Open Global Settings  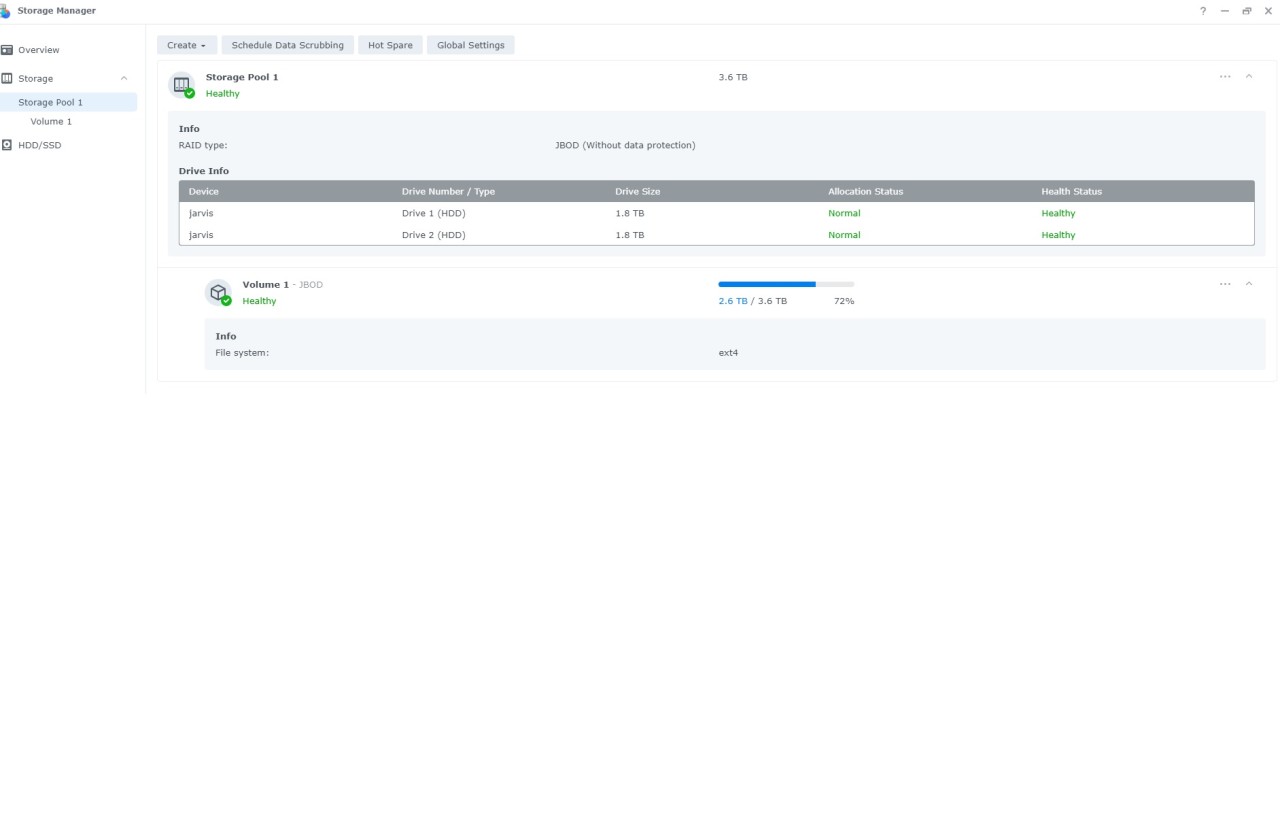click(x=471, y=45)
